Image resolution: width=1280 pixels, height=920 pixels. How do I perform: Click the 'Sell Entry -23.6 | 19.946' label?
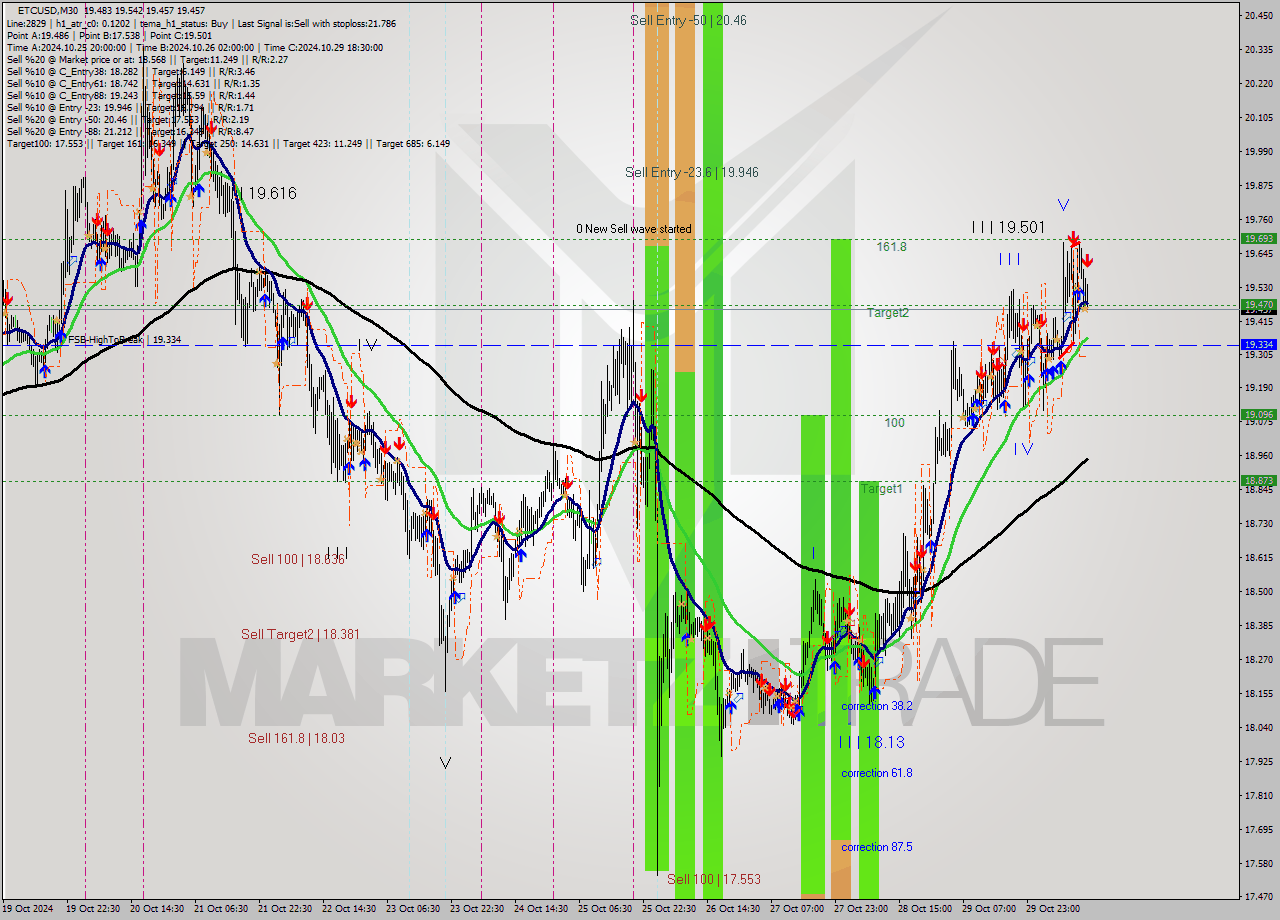coord(691,172)
